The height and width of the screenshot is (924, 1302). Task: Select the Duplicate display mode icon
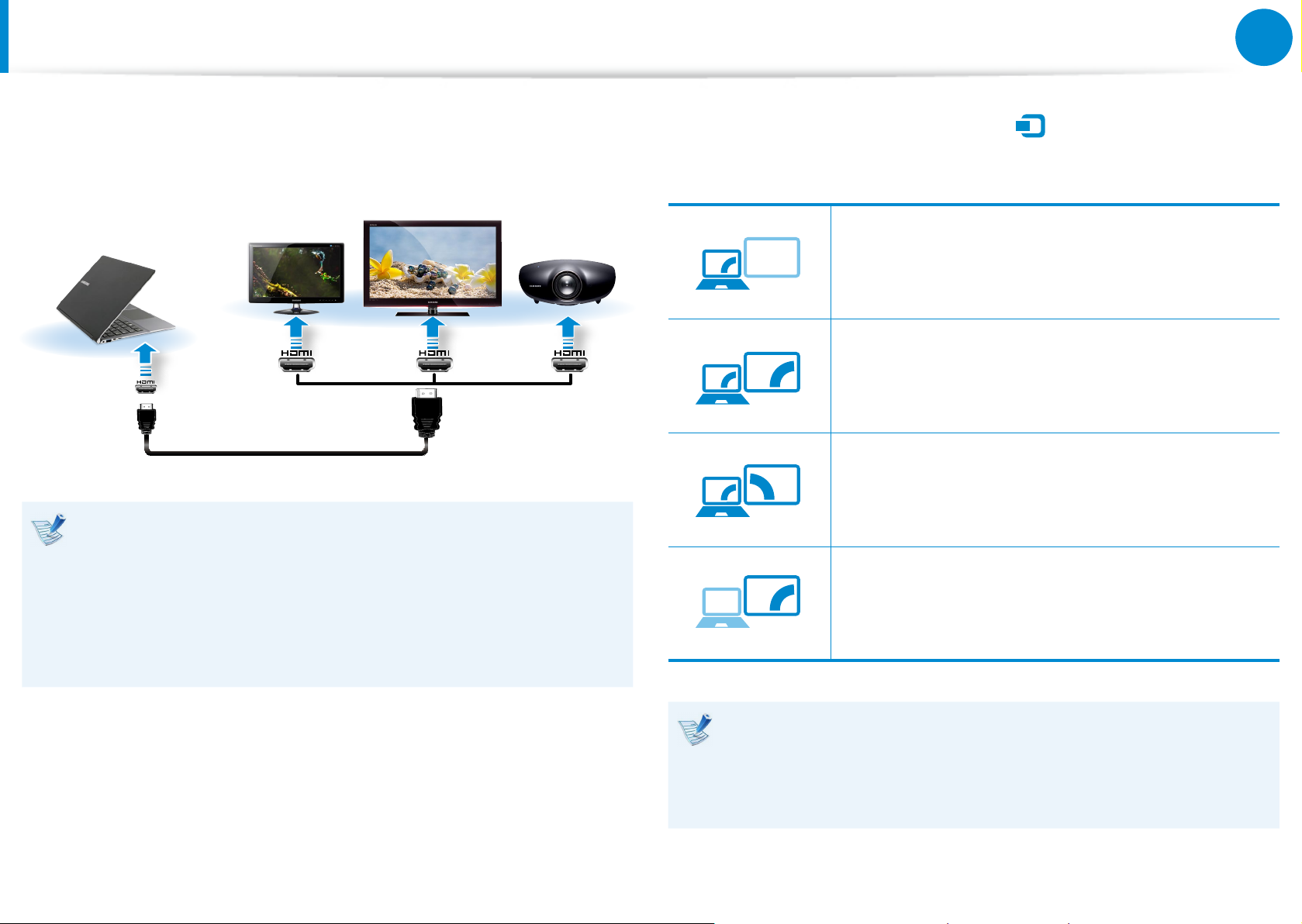(x=748, y=378)
